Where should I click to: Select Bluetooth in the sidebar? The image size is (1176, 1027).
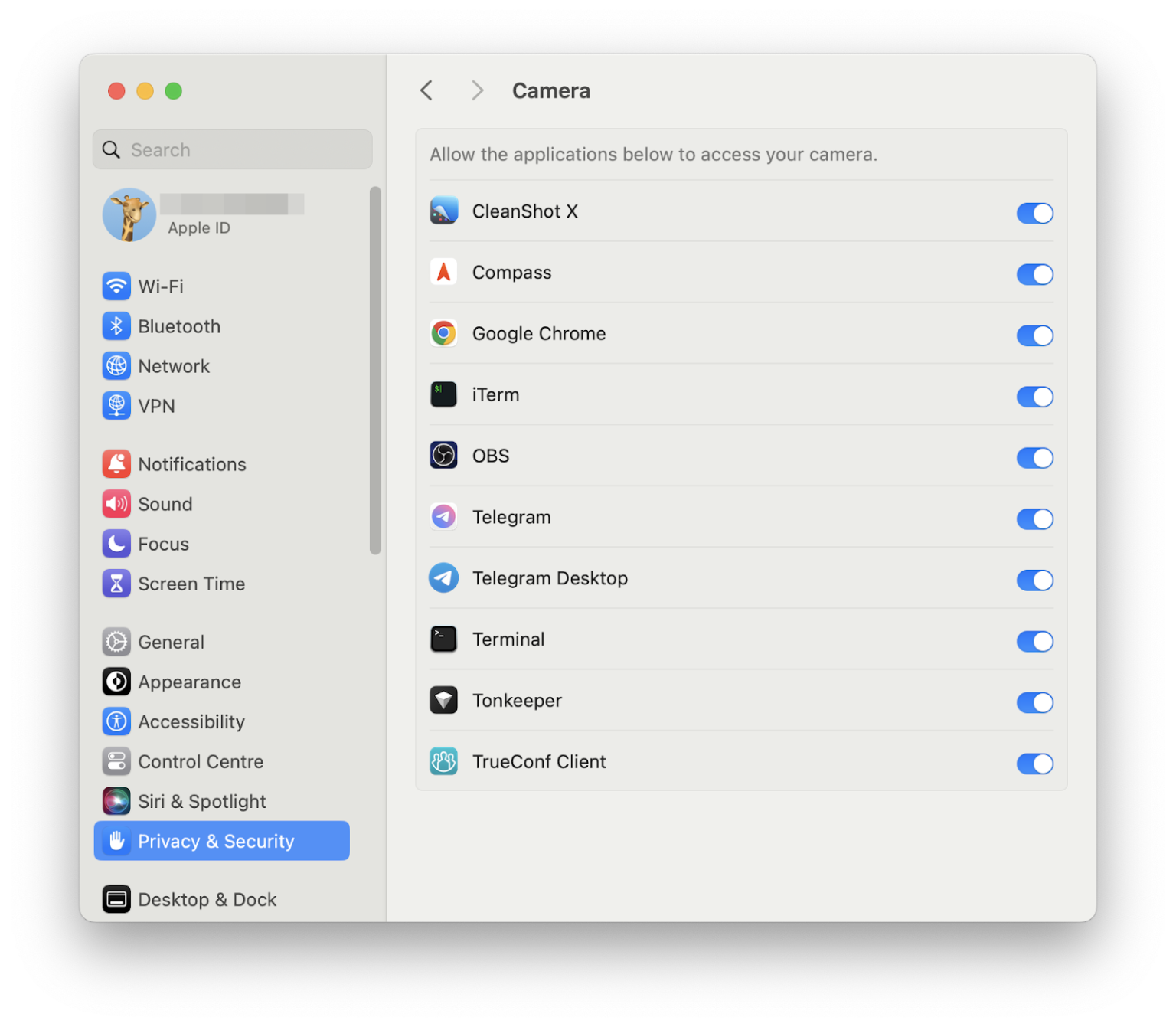(x=178, y=325)
